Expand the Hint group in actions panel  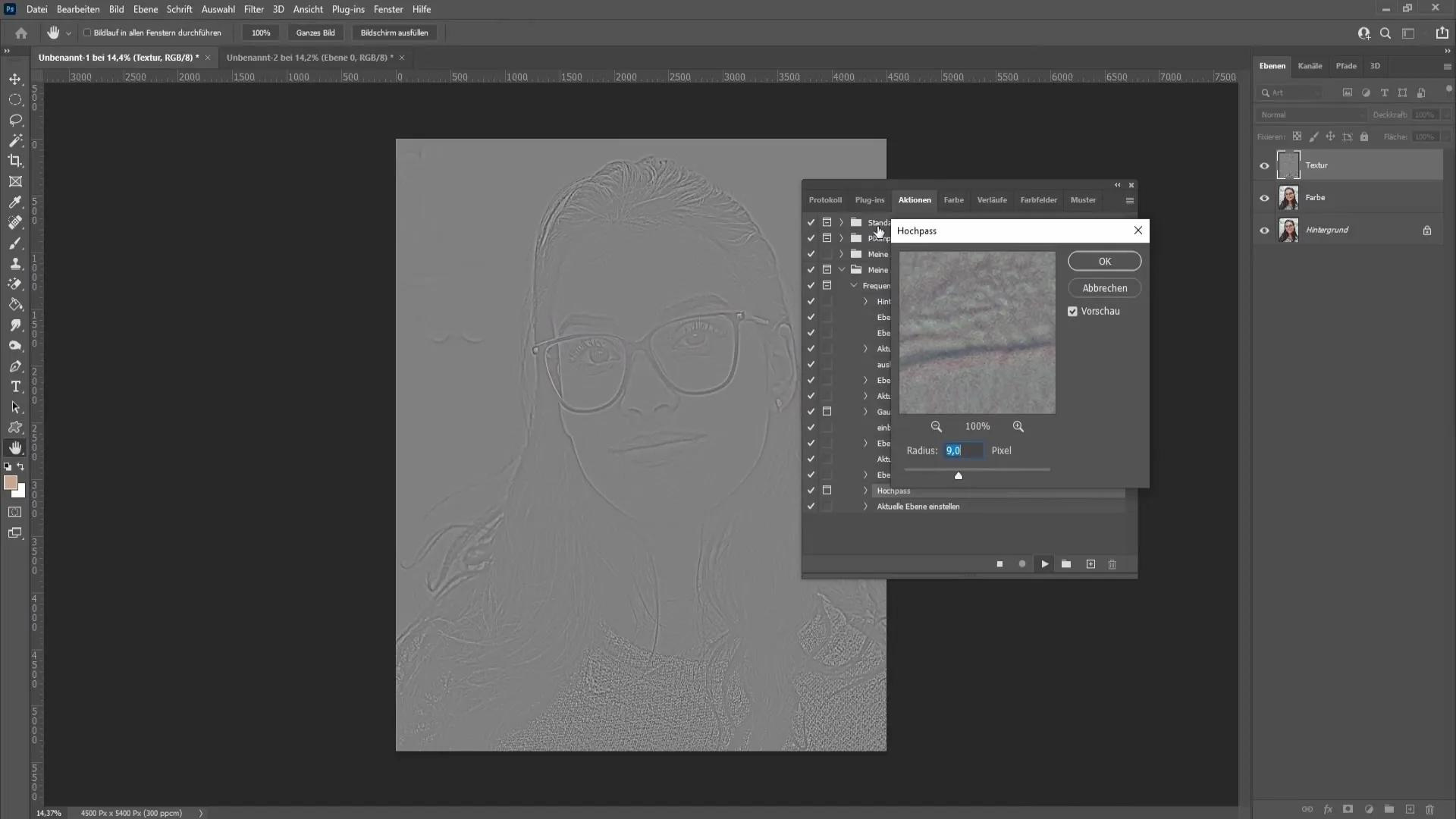866,301
